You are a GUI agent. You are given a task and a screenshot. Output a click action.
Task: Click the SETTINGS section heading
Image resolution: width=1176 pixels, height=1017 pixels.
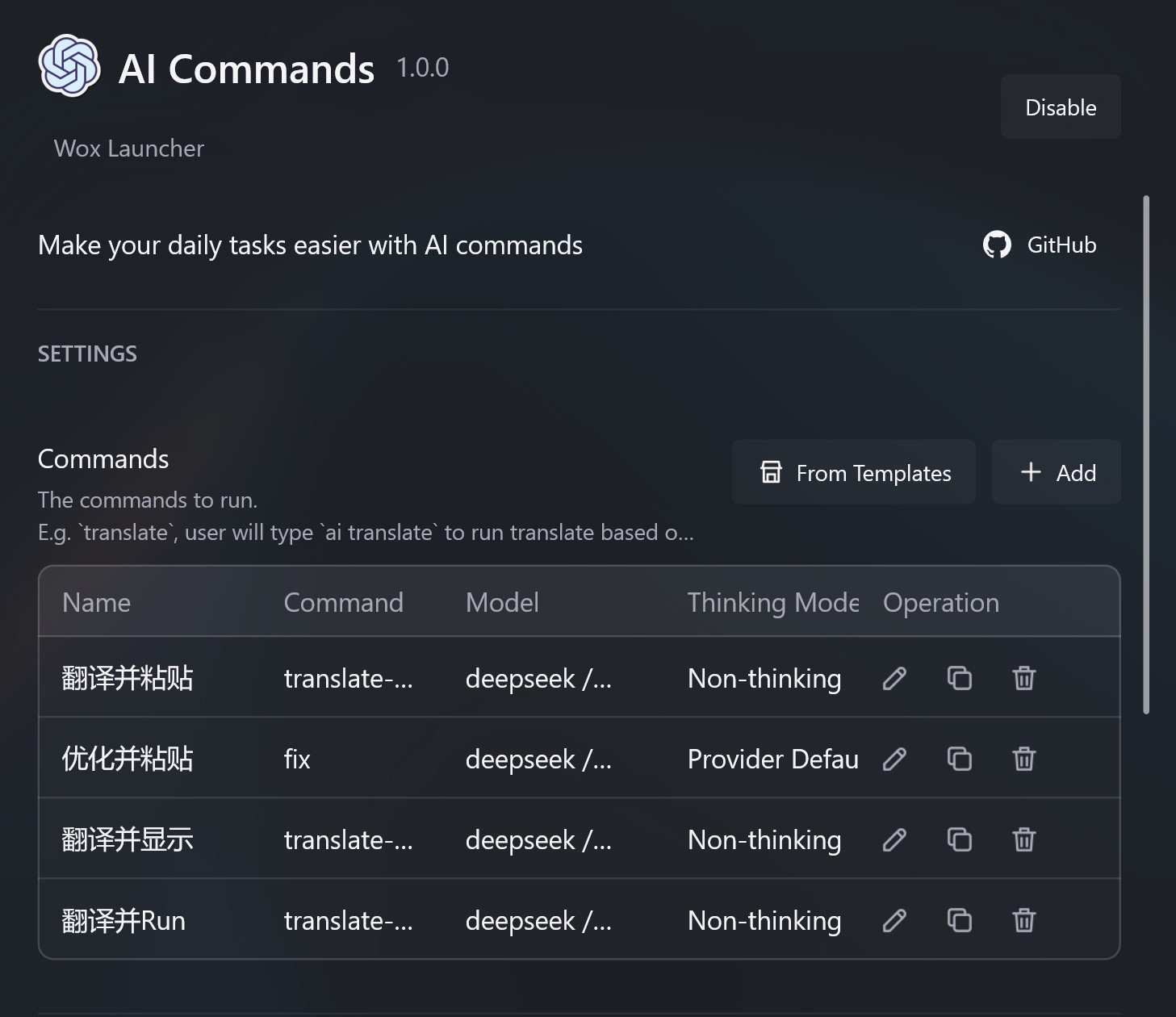coord(87,354)
